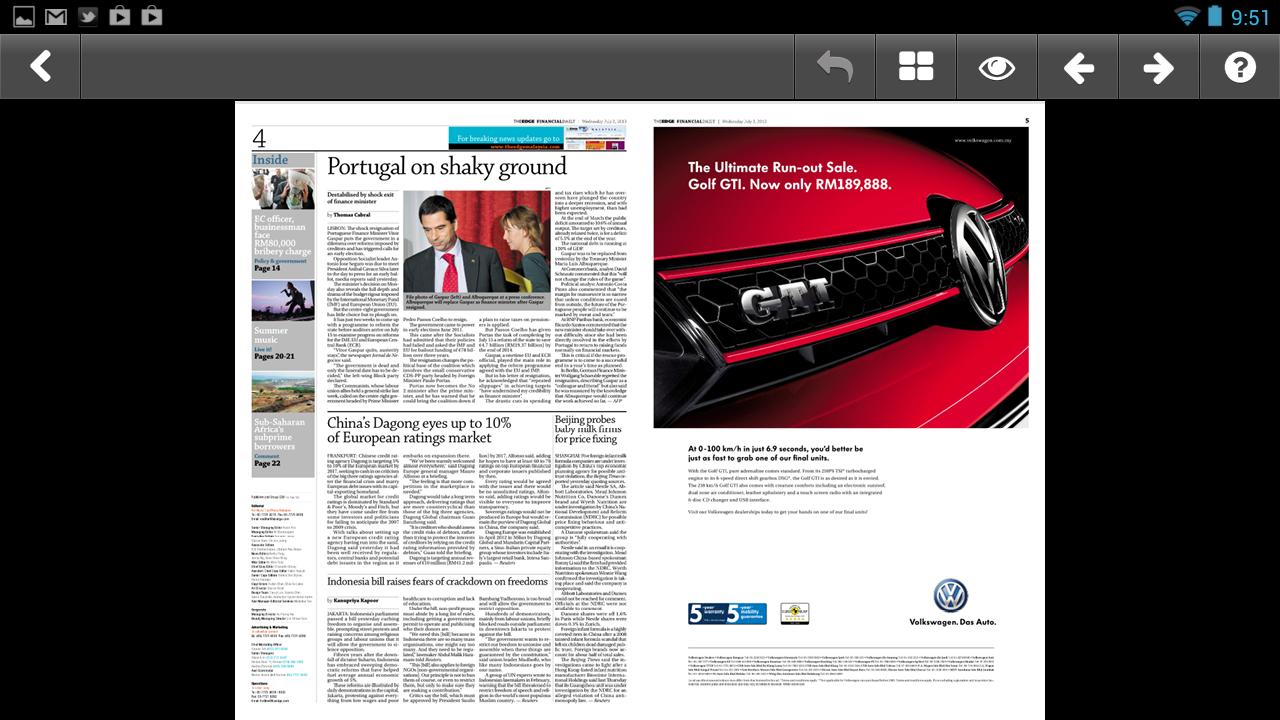
Task: Toggle the eye reading-view icon
Action: (x=997, y=66)
